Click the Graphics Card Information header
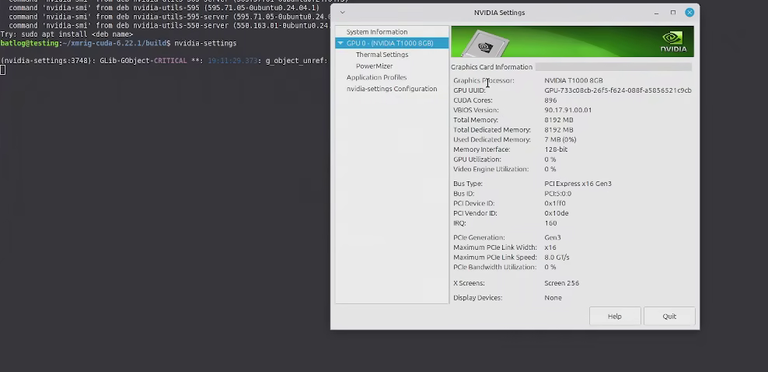768x372 pixels. click(x=491, y=67)
